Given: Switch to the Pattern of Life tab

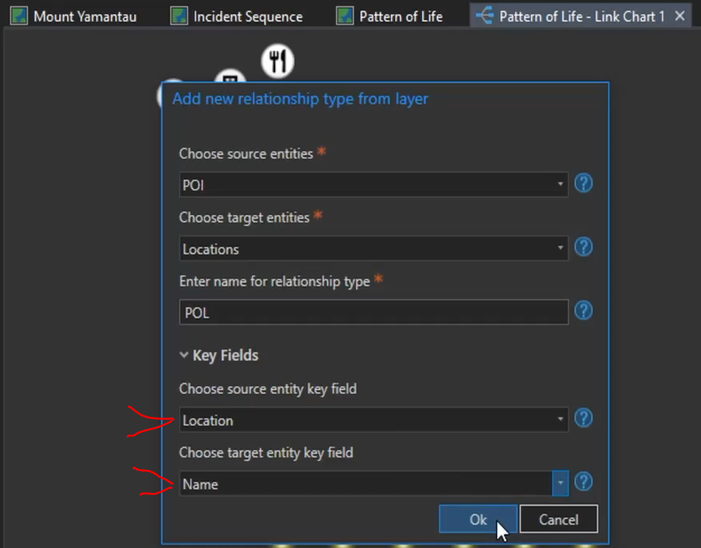Looking at the screenshot, I should tap(400, 17).
